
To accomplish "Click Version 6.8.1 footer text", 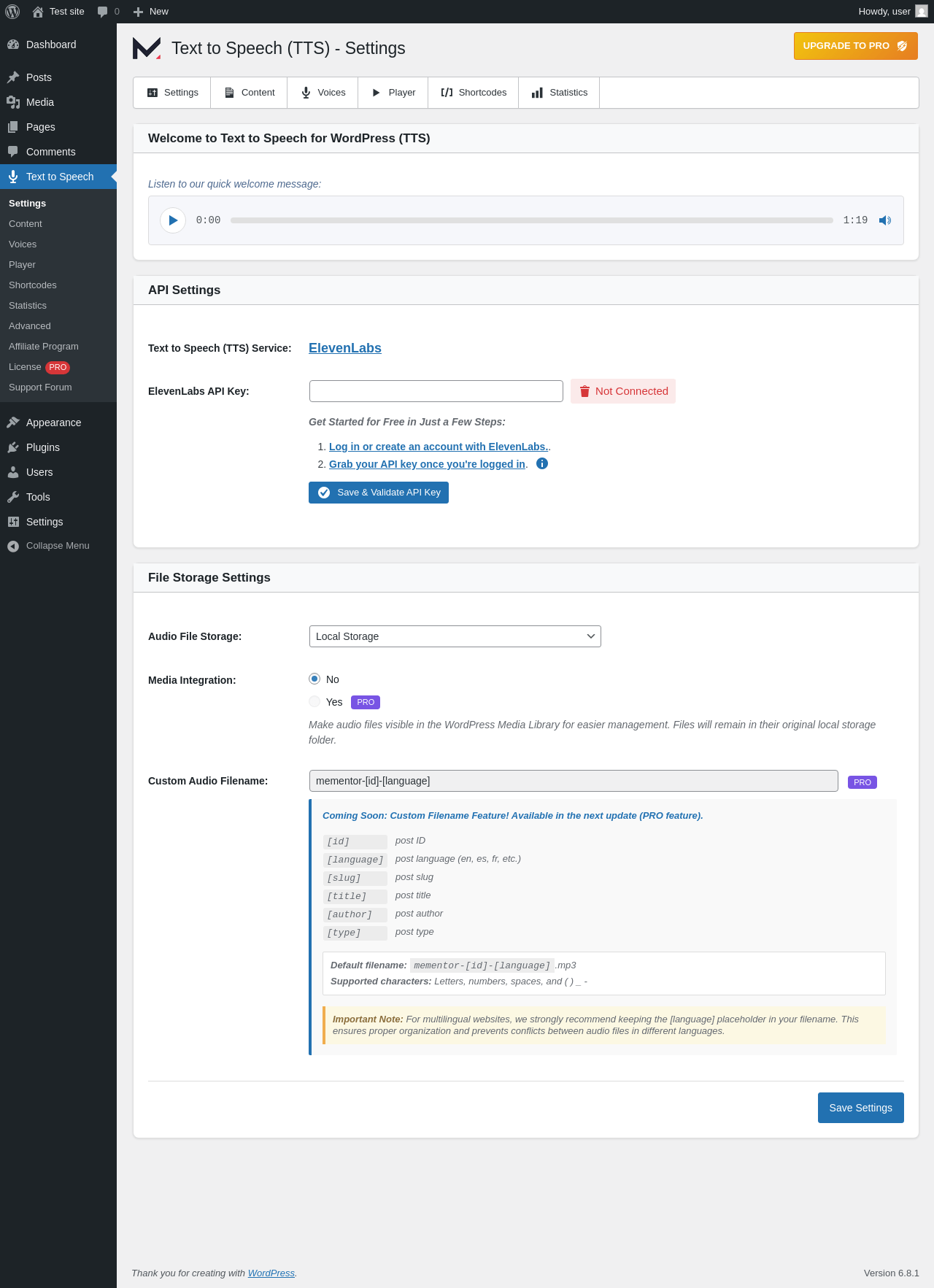I will [x=892, y=1273].
